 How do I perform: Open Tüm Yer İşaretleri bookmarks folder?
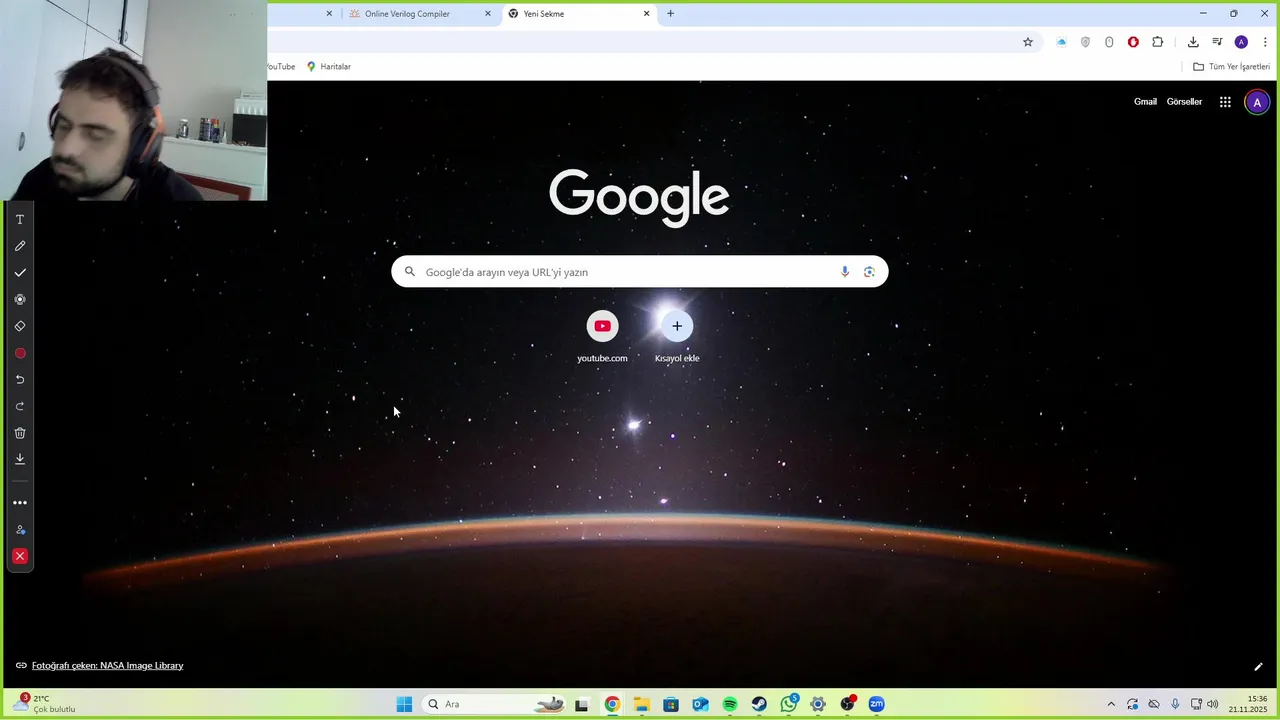[x=1231, y=67]
